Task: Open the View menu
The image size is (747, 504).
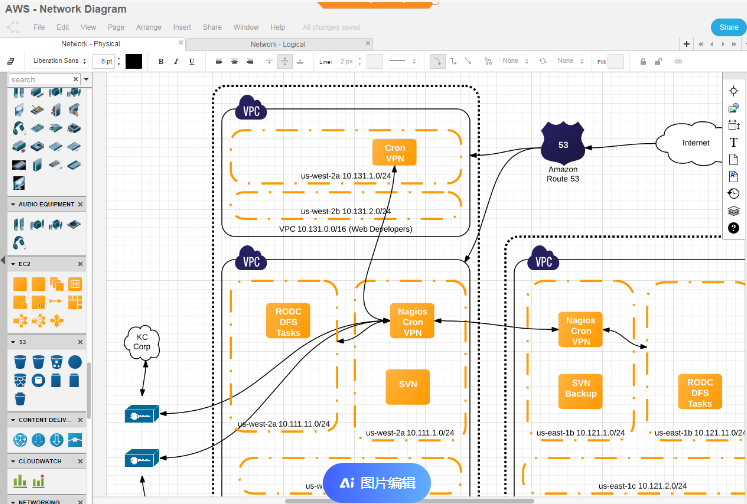Action: [x=88, y=27]
